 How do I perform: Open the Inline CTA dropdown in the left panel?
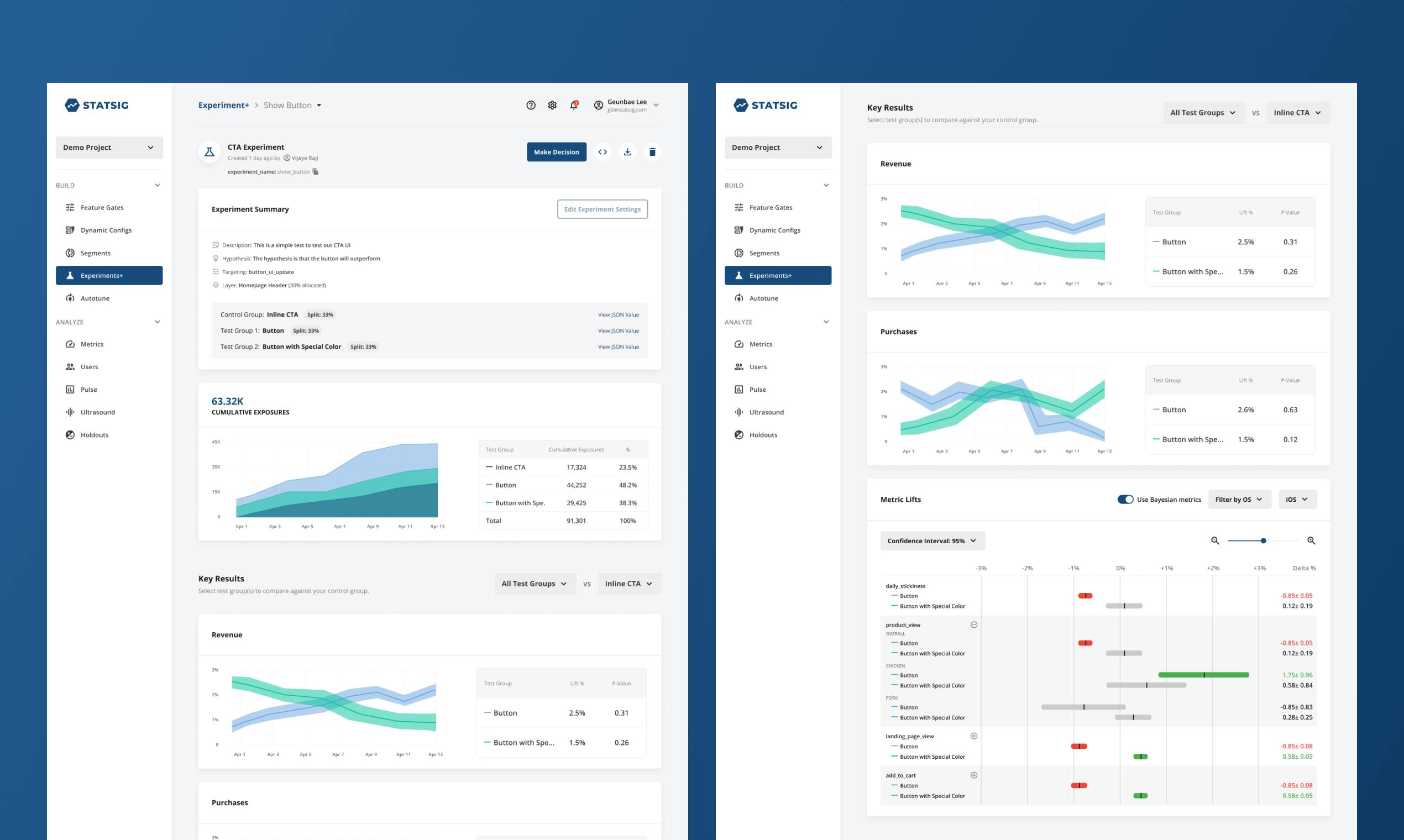point(630,584)
